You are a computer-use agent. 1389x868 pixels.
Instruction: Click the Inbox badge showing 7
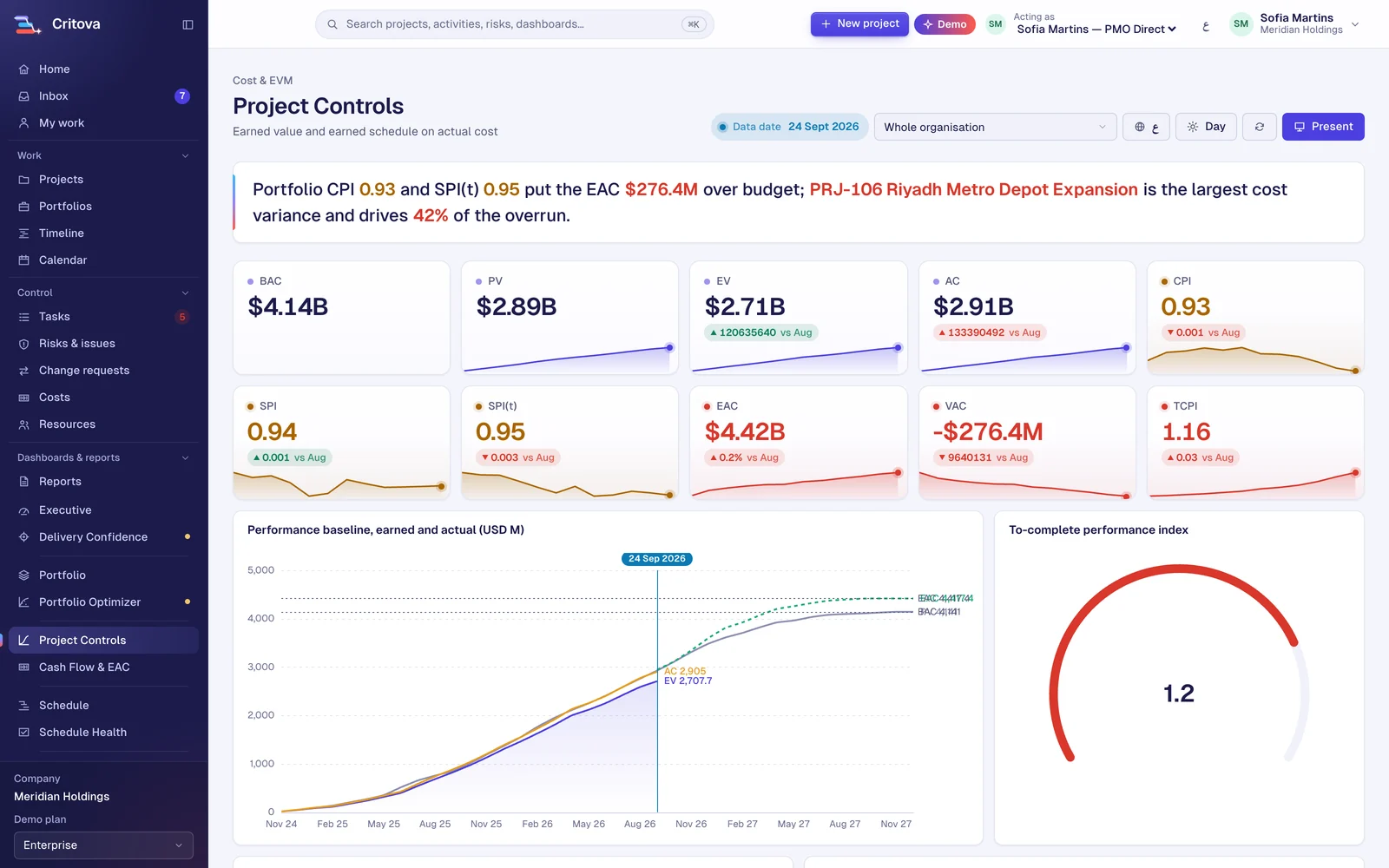point(182,96)
